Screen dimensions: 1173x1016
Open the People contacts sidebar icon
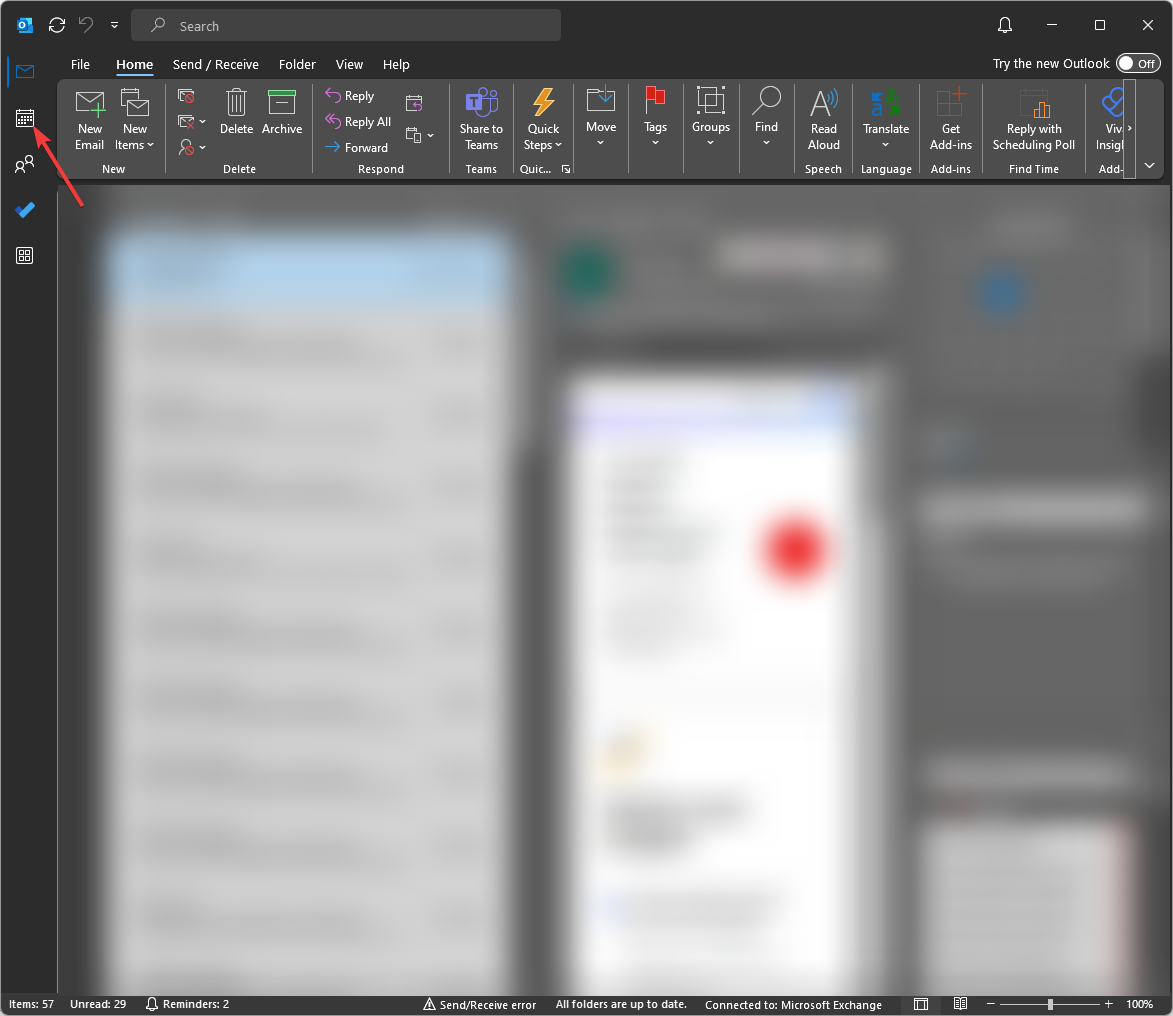point(25,164)
